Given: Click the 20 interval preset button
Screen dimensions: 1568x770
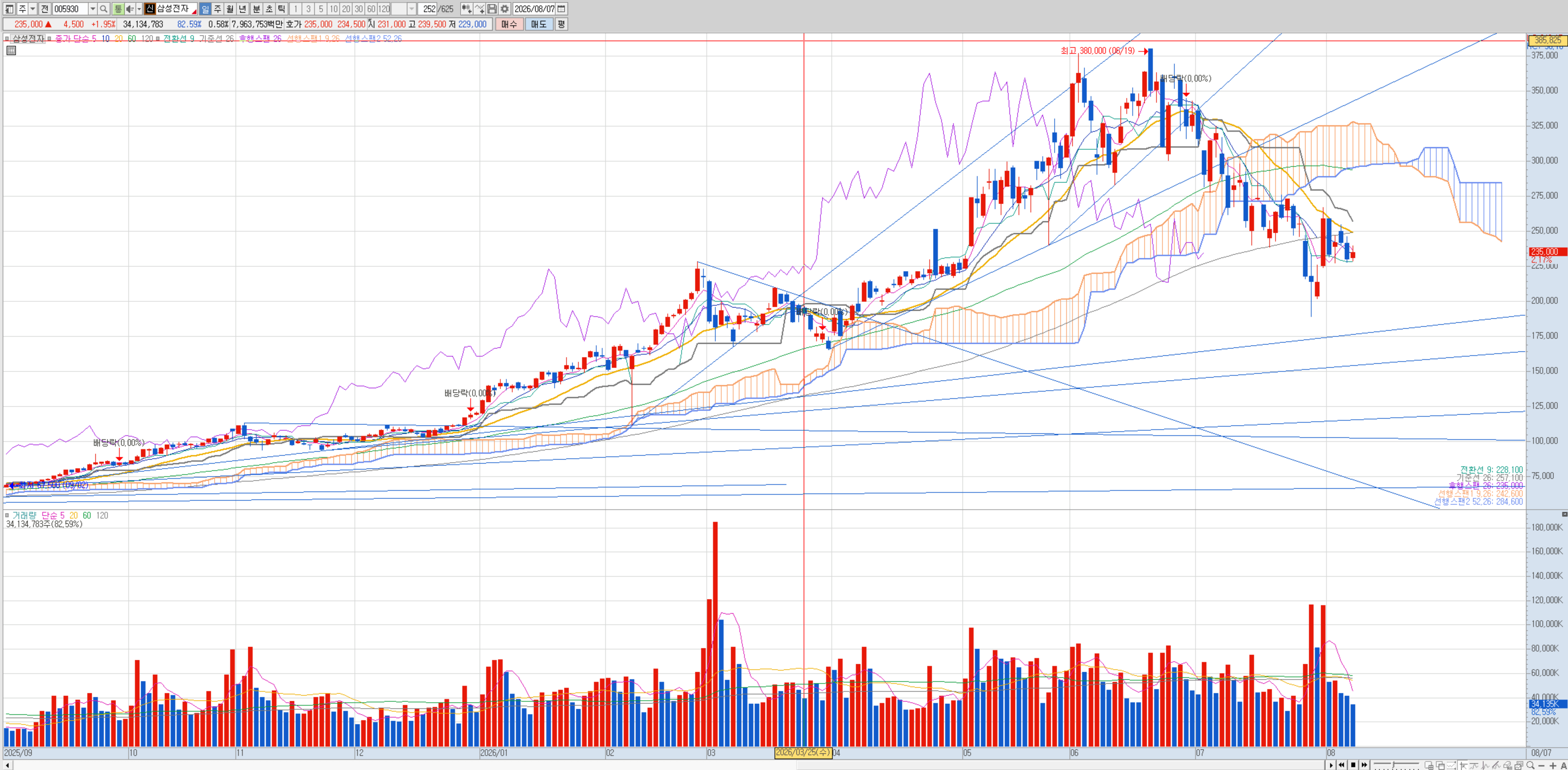Looking at the screenshot, I should coord(346,8).
